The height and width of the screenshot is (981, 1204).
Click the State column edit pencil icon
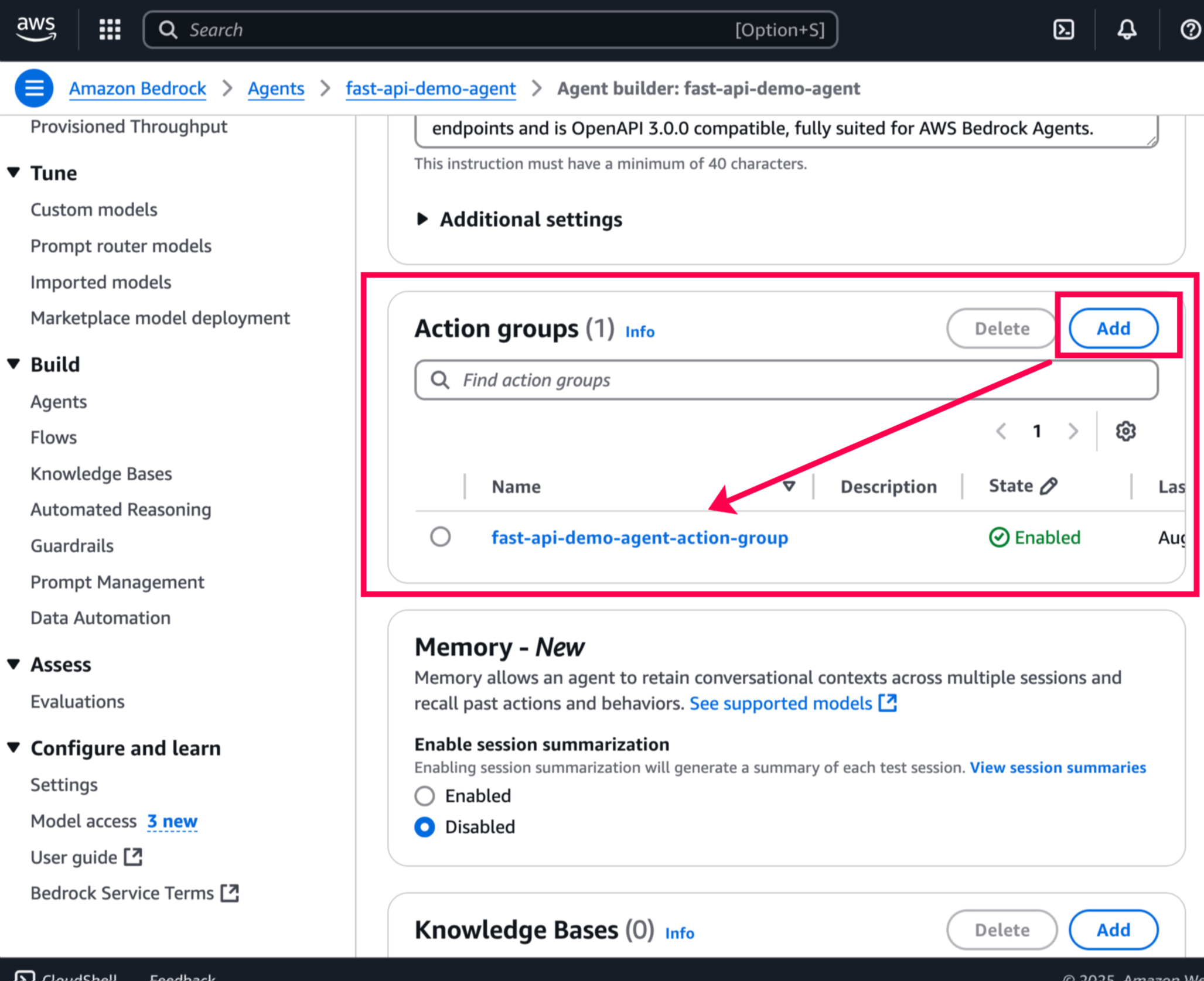[1049, 486]
